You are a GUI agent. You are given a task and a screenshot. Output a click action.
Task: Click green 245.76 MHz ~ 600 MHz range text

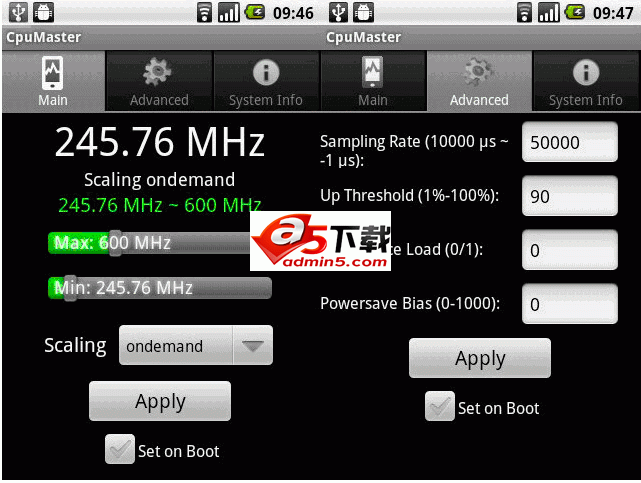click(159, 205)
